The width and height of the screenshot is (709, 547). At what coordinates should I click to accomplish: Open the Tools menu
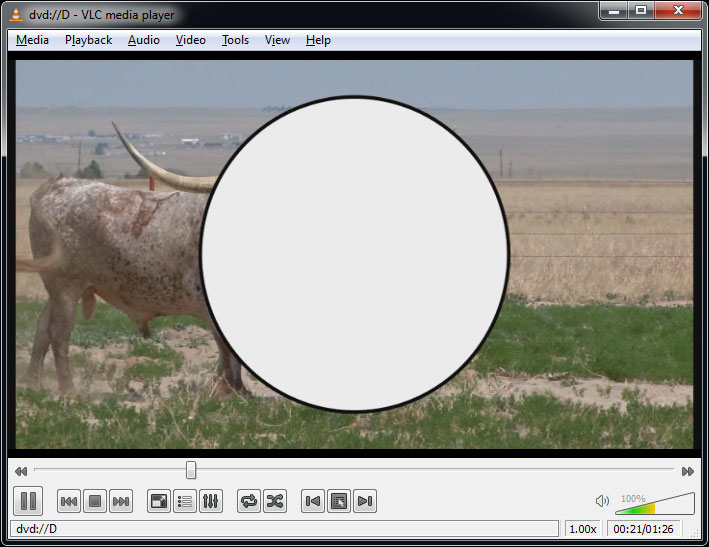[235, 40]
